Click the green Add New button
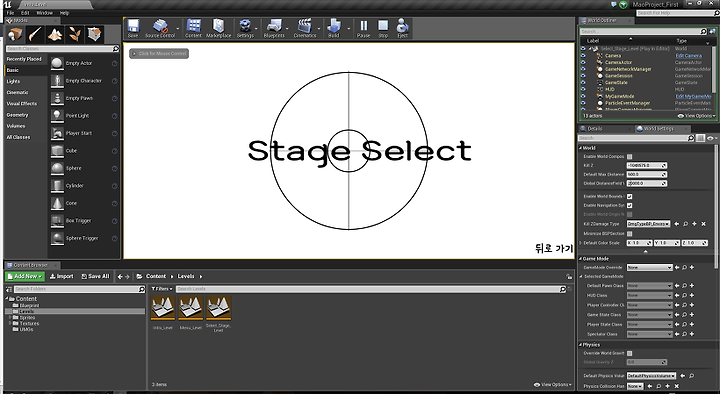 coord(25,276)
